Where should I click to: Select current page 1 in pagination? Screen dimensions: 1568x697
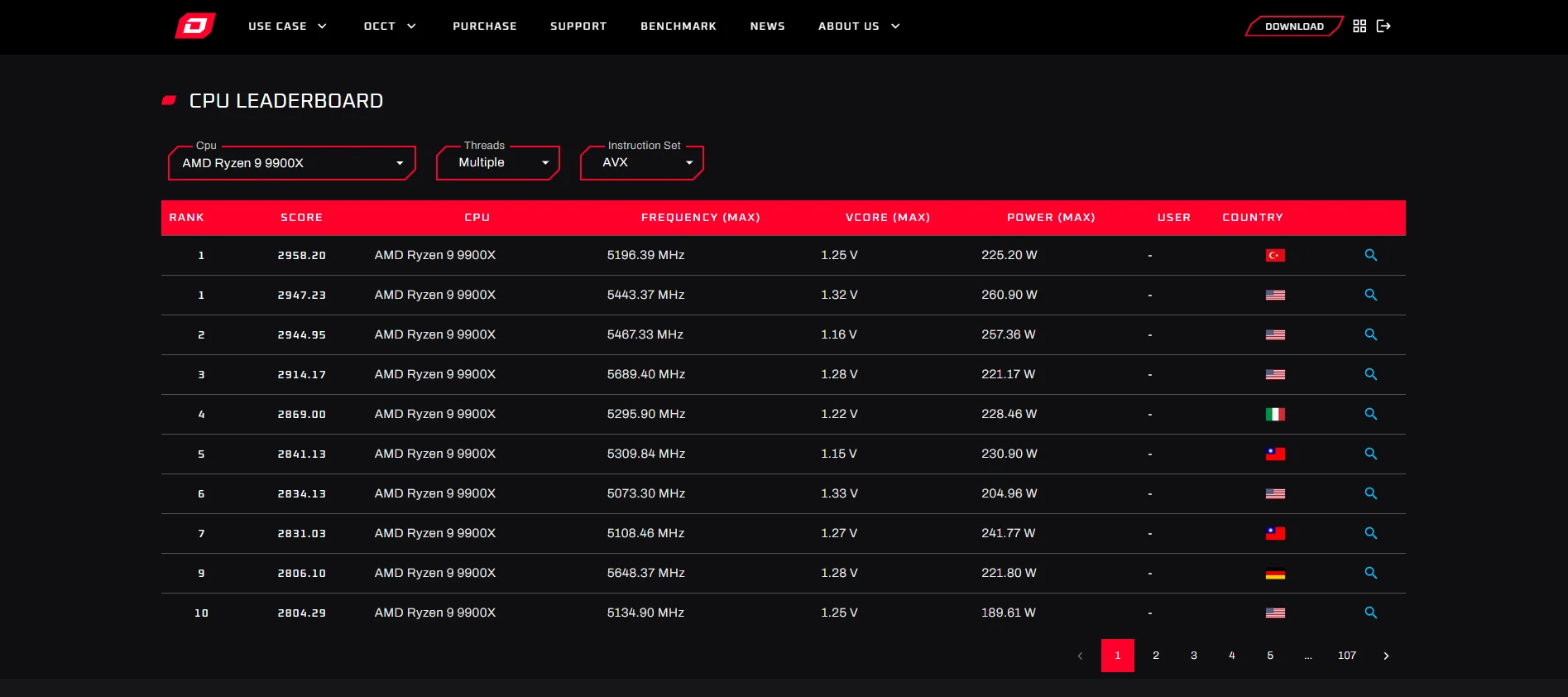point(1118,656)
